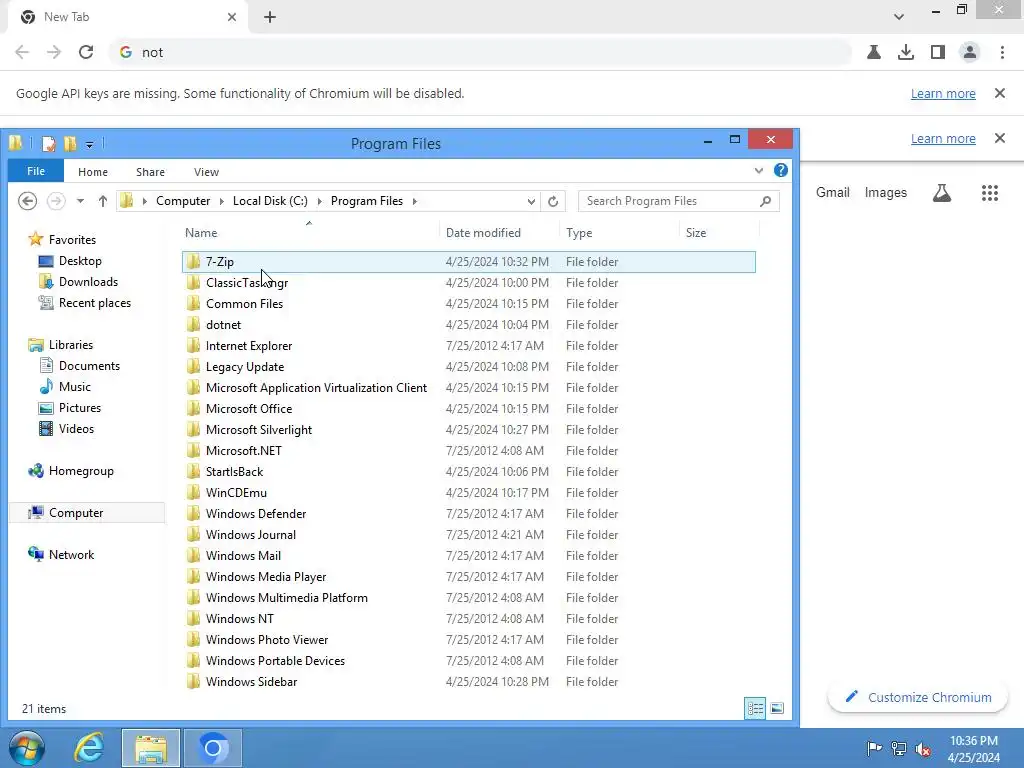1024x768 pixels.
Task: Click the Explorer Back arrow button
Action: click(x=27, y=200)
